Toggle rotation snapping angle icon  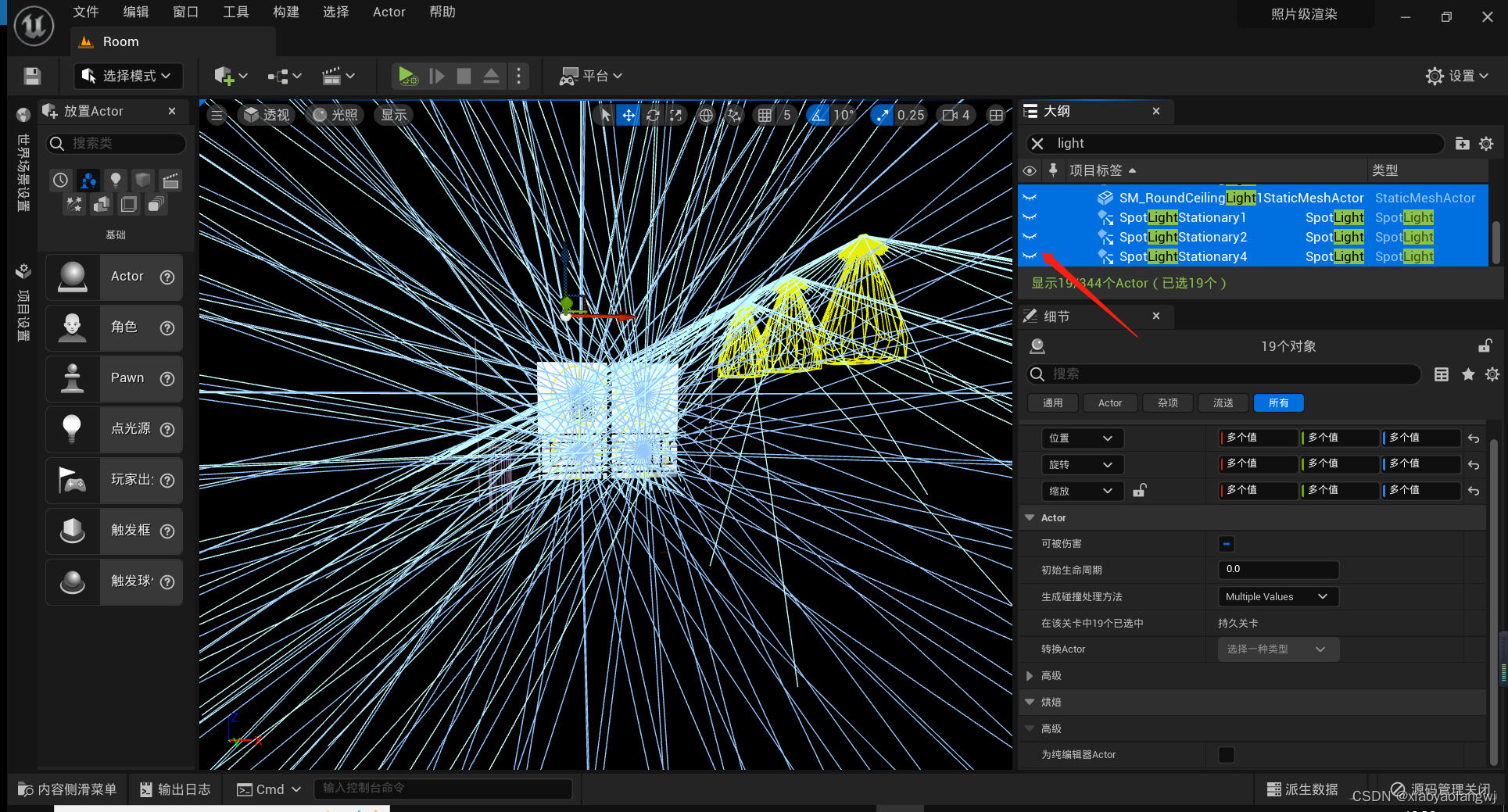(x=818, y=115)
